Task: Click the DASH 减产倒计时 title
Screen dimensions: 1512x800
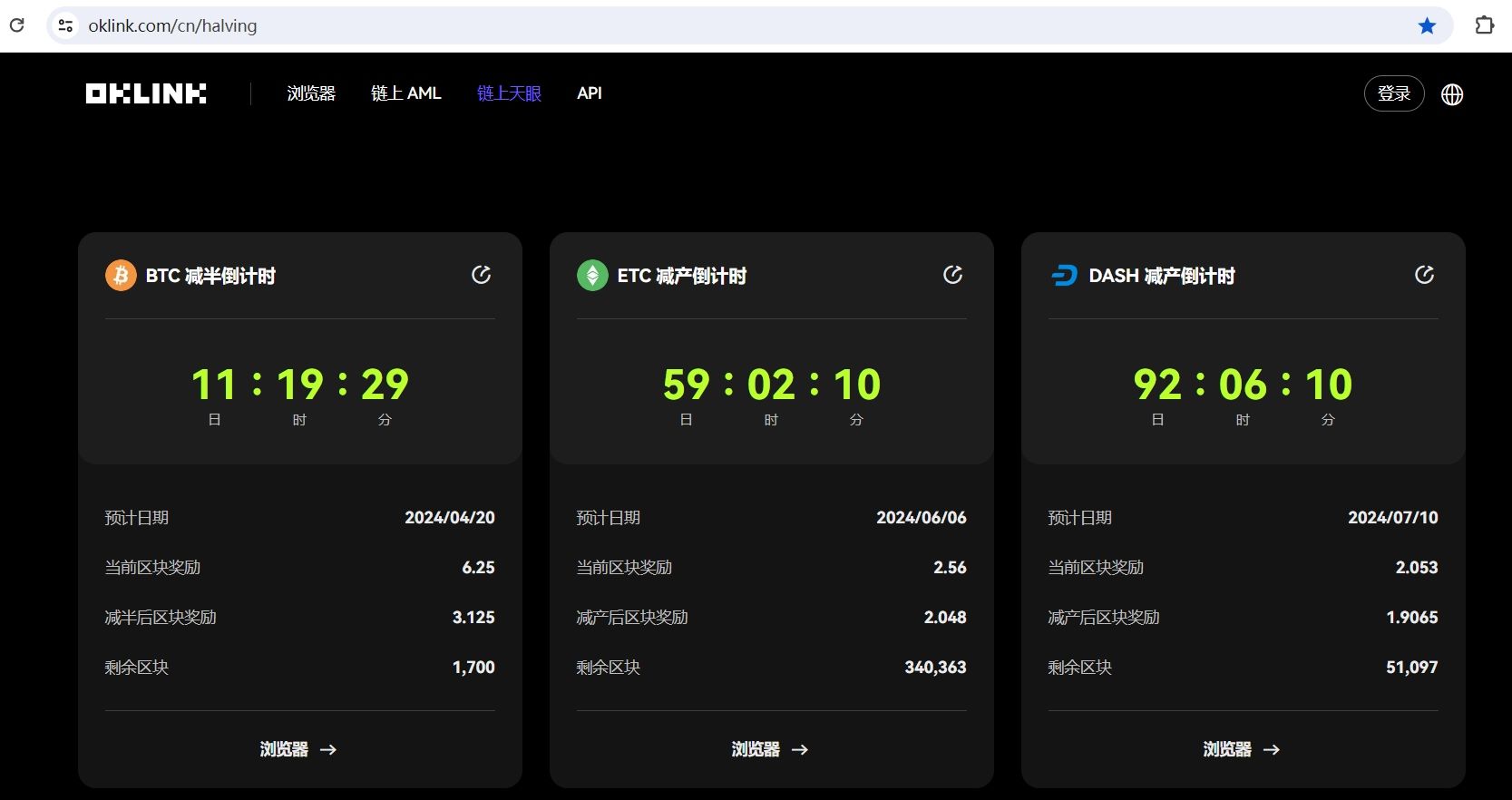Action: click(x=1162, y=276)
